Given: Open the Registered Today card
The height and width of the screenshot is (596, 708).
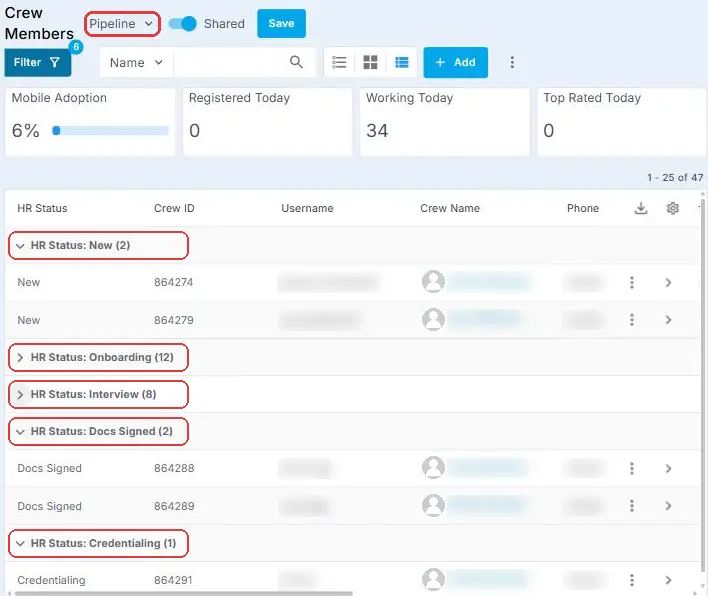Looking at the screenshot, I should coord(267,122).
